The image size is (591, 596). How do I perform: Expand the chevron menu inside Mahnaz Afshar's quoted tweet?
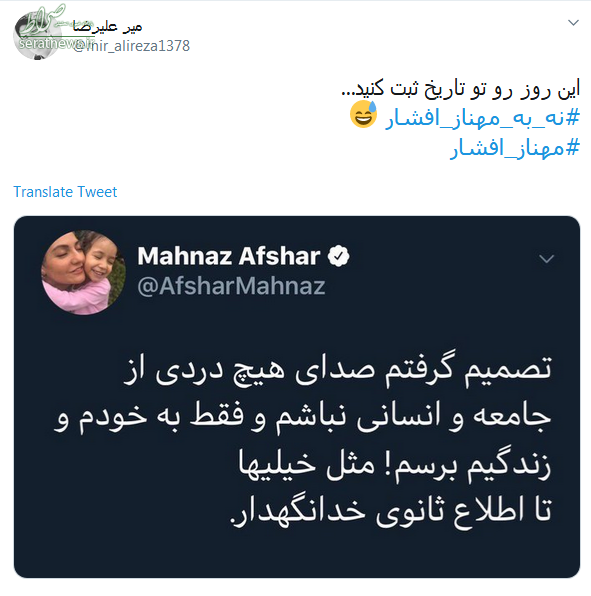coord(547,259)
